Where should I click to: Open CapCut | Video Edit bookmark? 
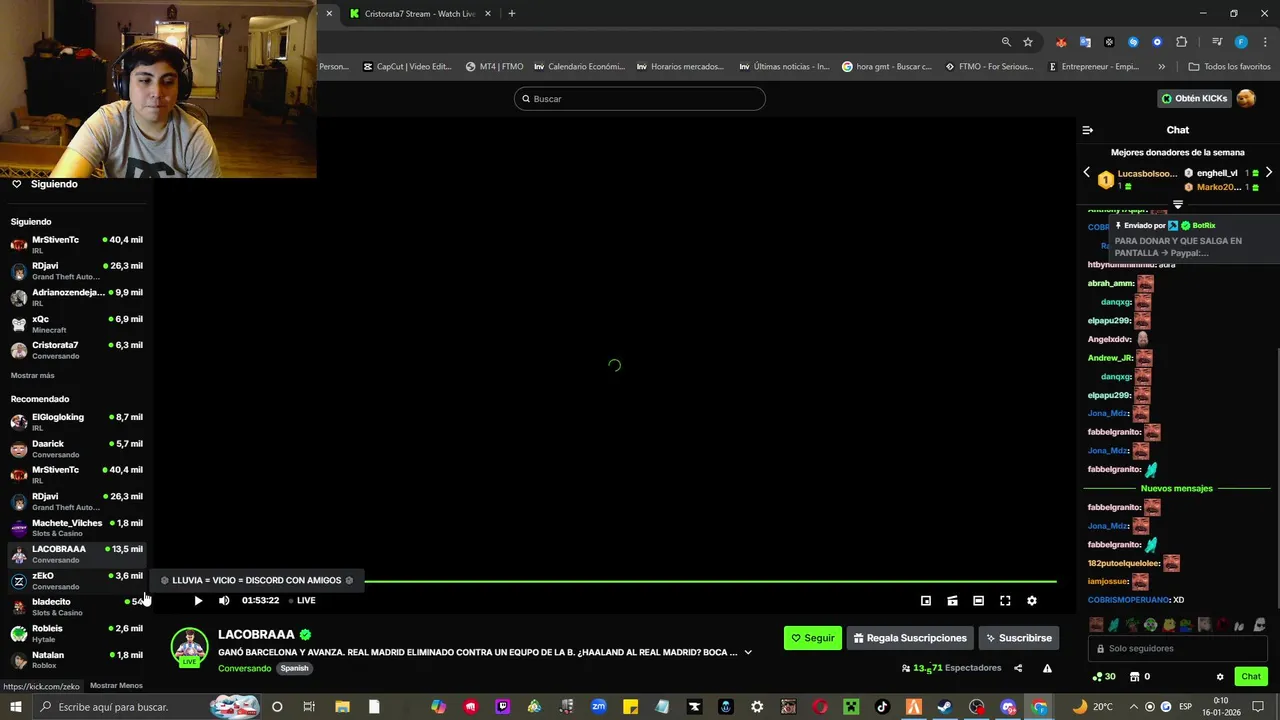pos(407,67)
